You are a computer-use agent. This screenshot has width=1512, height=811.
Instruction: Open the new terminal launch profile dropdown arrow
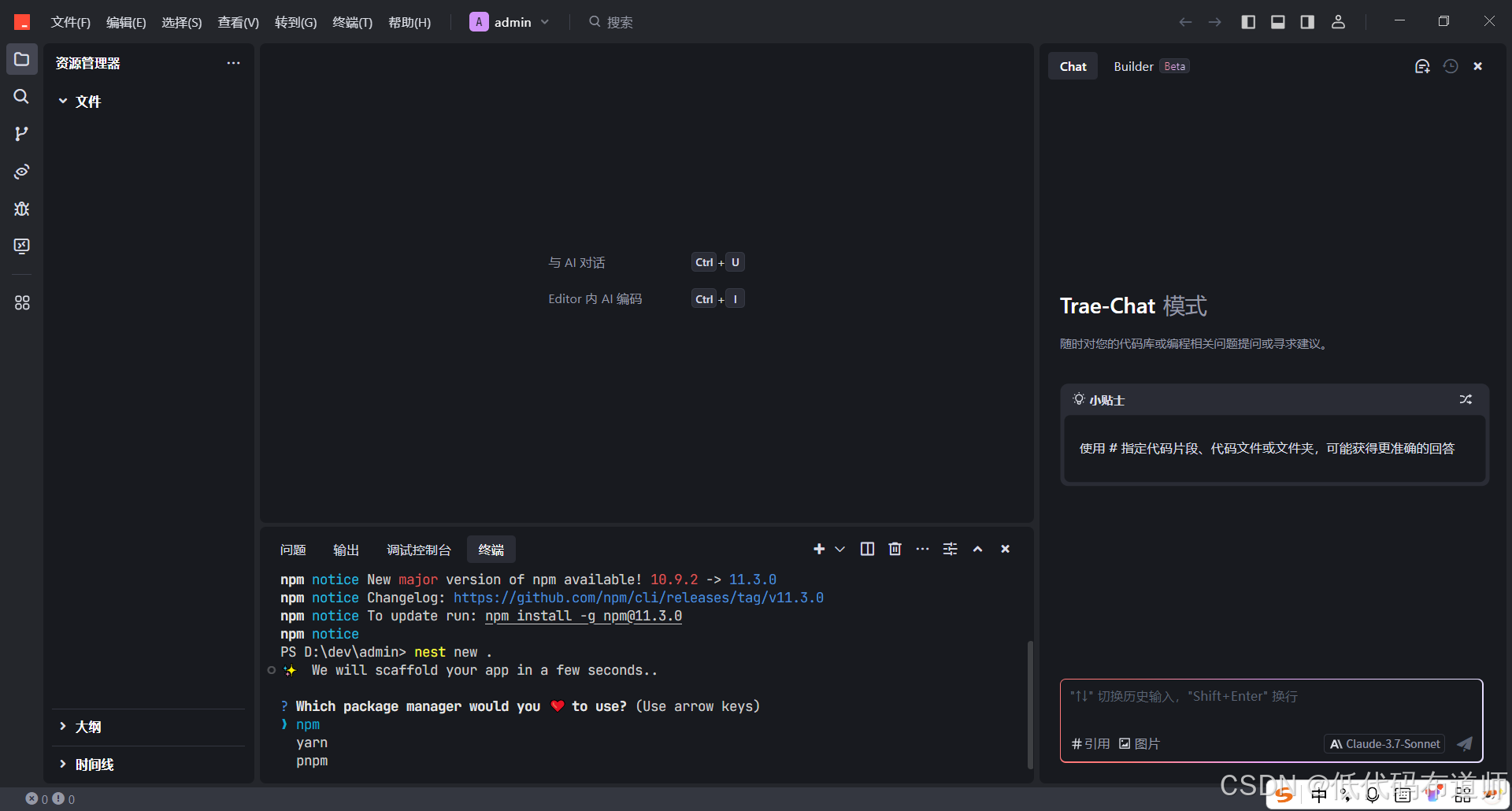[x=840, y=549]
